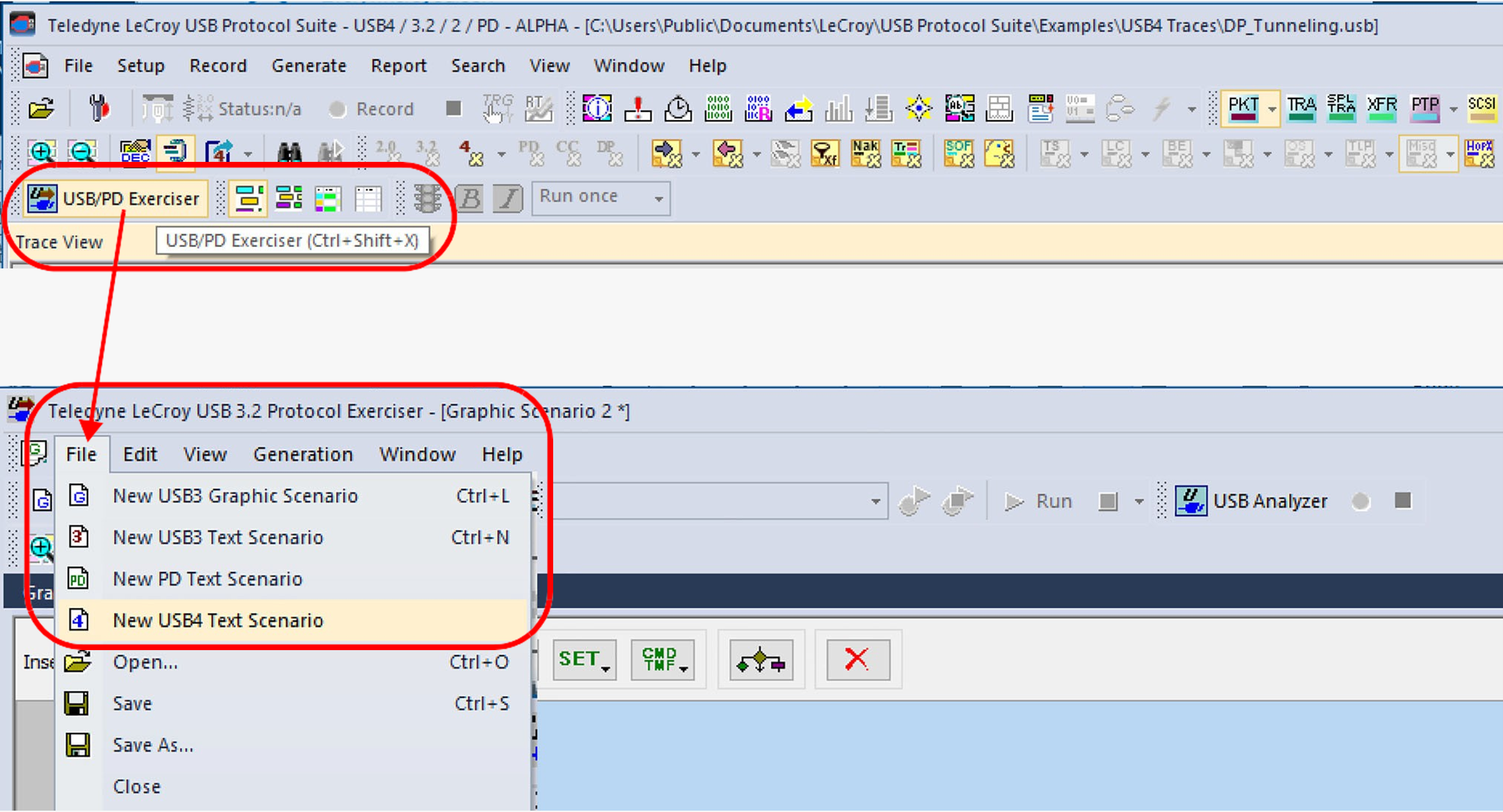Open the Generation menu
Screen dimensions: 1503x812
[x=303, y=455]
